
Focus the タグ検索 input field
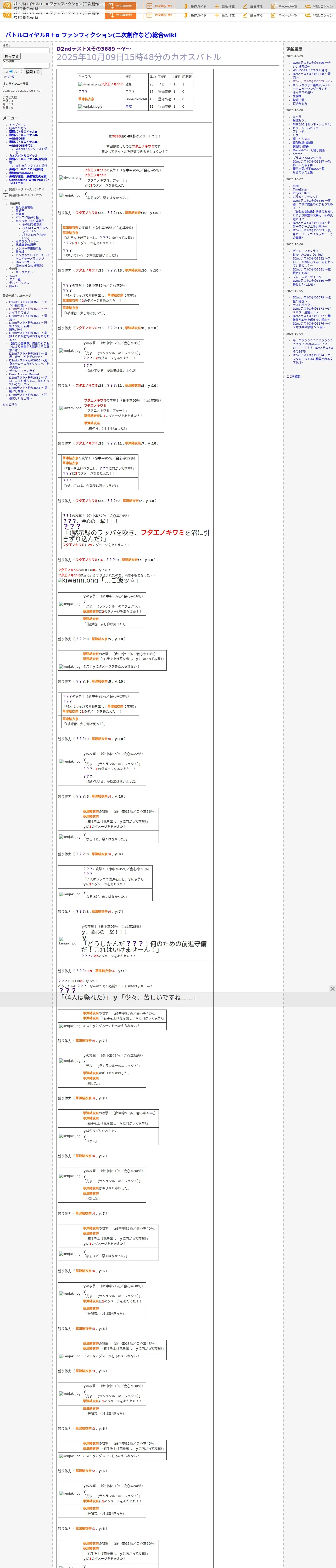pyautogui.click(x=26, y=66)
